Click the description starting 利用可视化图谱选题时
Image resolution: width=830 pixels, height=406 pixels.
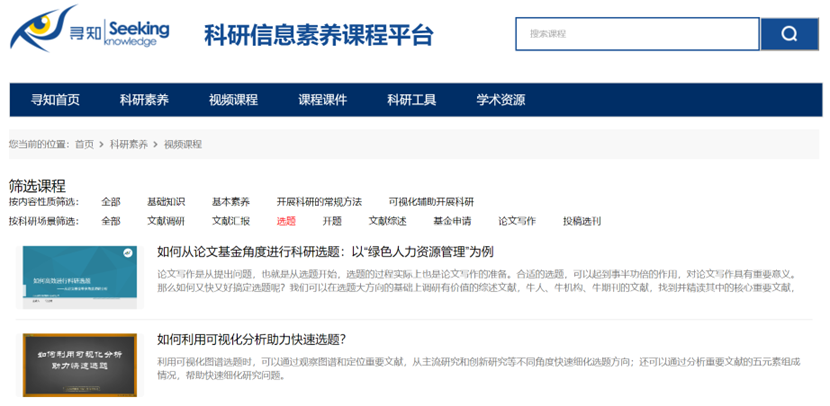(x=479, y=369)
